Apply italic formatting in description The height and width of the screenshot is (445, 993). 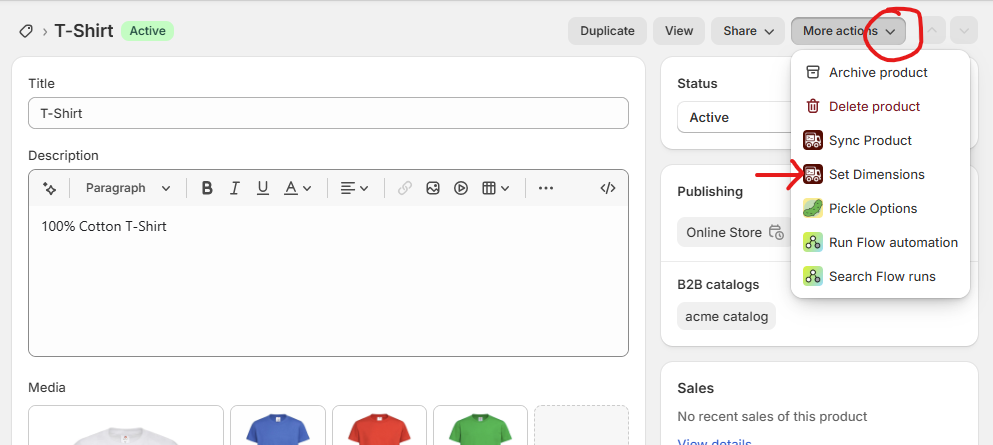234,188
